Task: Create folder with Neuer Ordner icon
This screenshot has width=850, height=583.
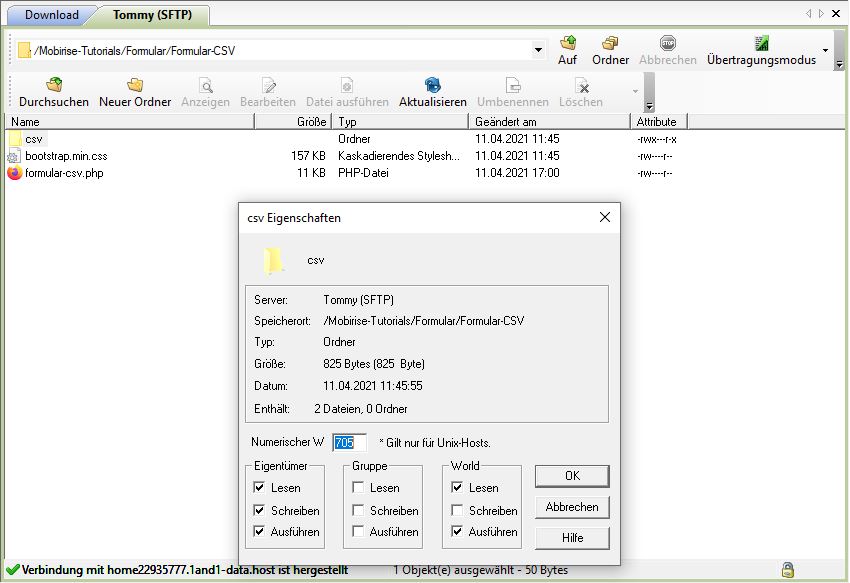Action: click(135, 86)
